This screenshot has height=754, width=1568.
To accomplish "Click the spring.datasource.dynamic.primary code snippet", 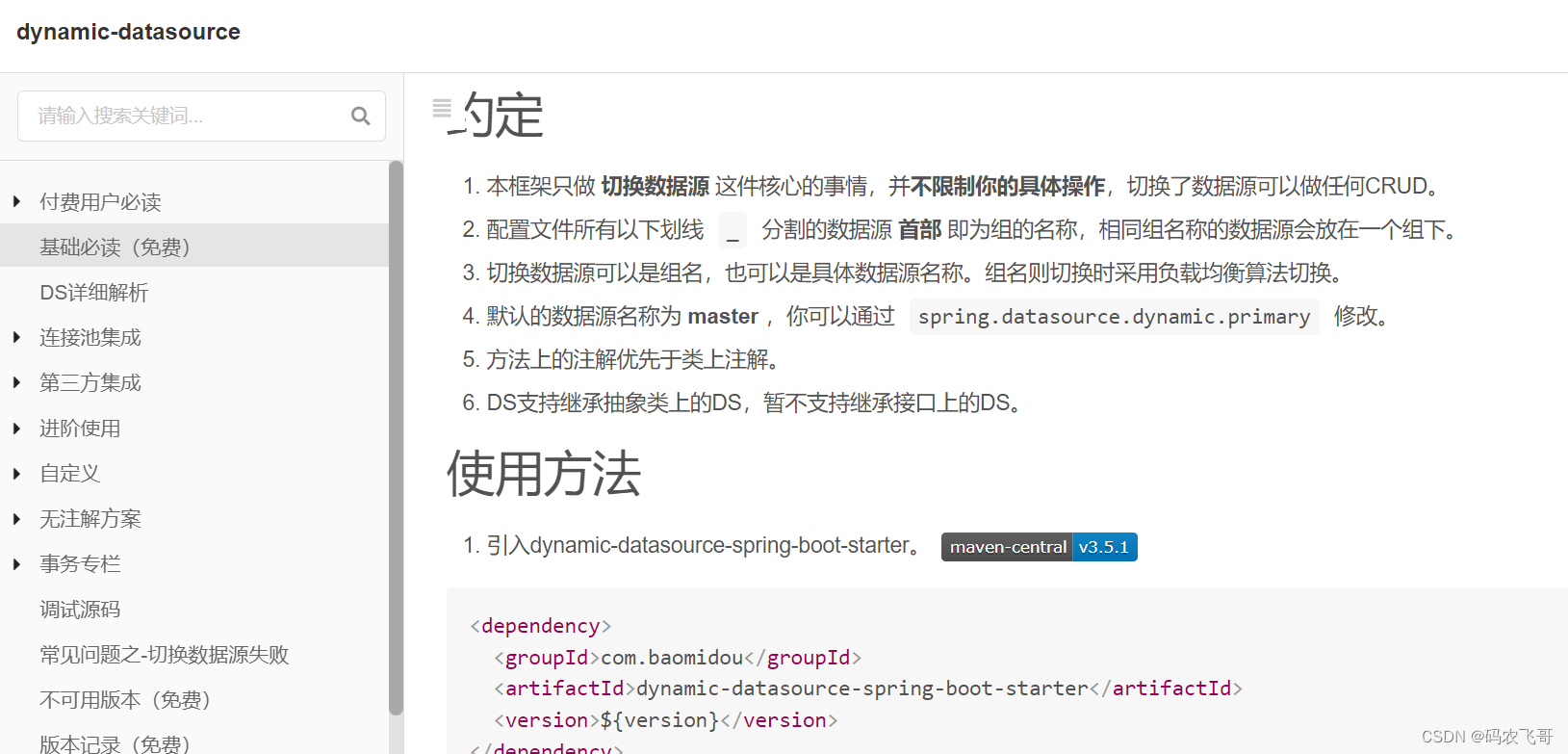I will (1115, 317).
